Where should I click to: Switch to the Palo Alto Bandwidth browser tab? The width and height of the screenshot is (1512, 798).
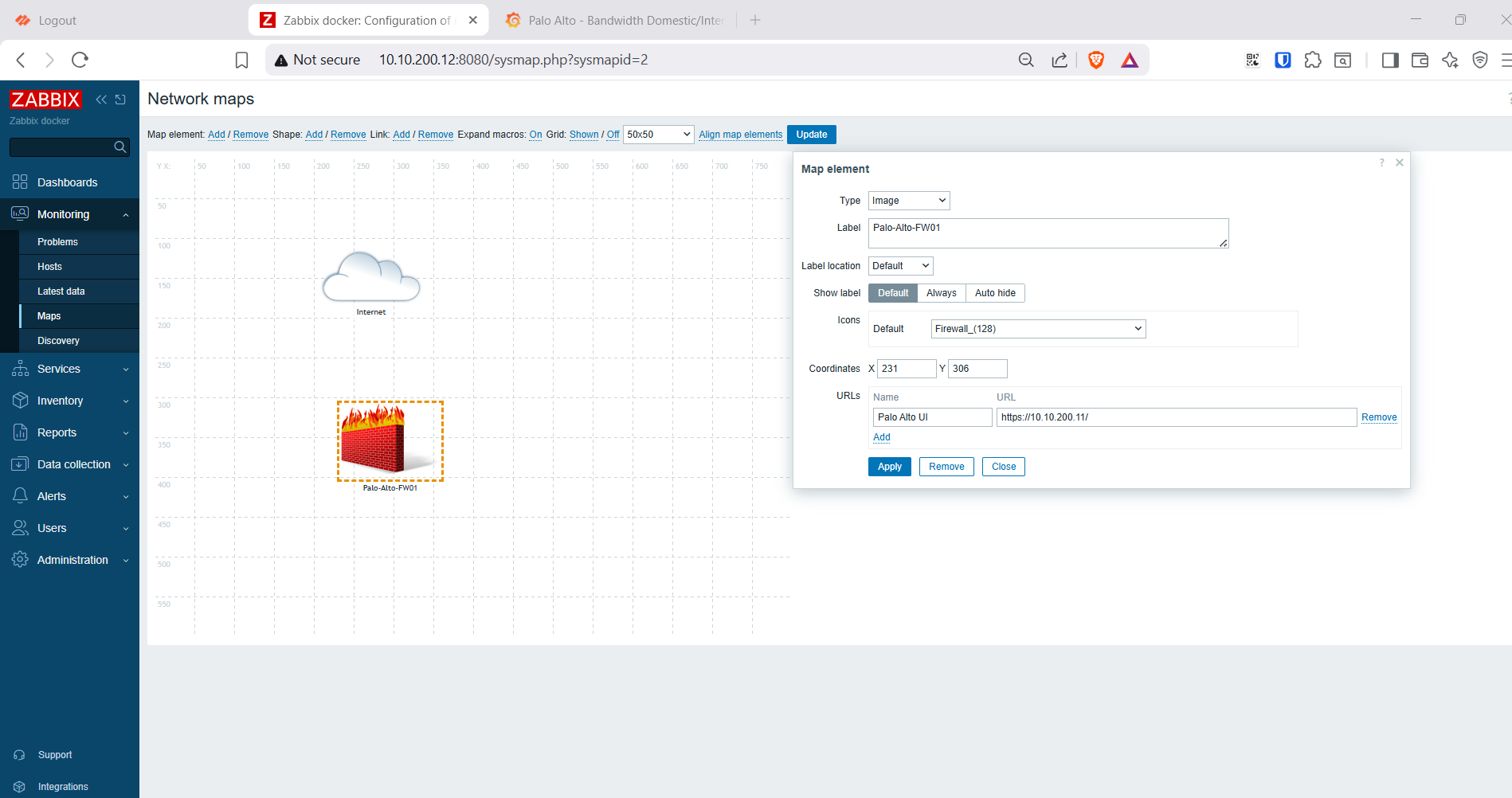(x=615, y=21)
